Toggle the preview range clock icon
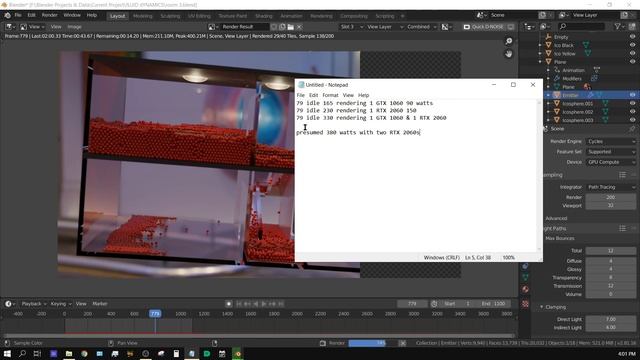 434,304
